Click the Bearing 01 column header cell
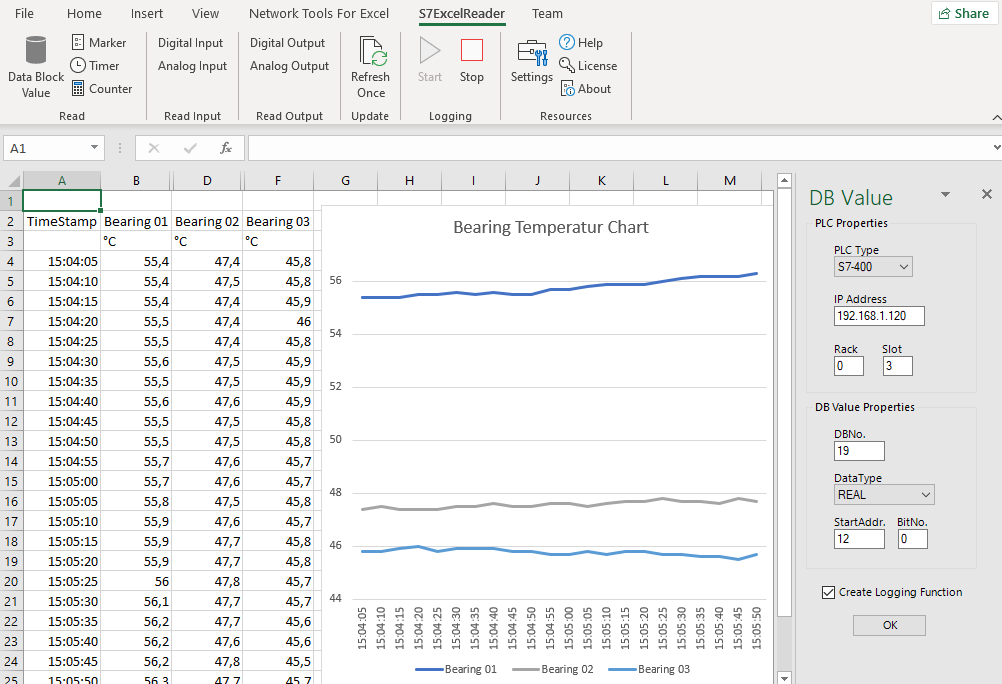This screenshot has height=684, width=1002. 136,222
